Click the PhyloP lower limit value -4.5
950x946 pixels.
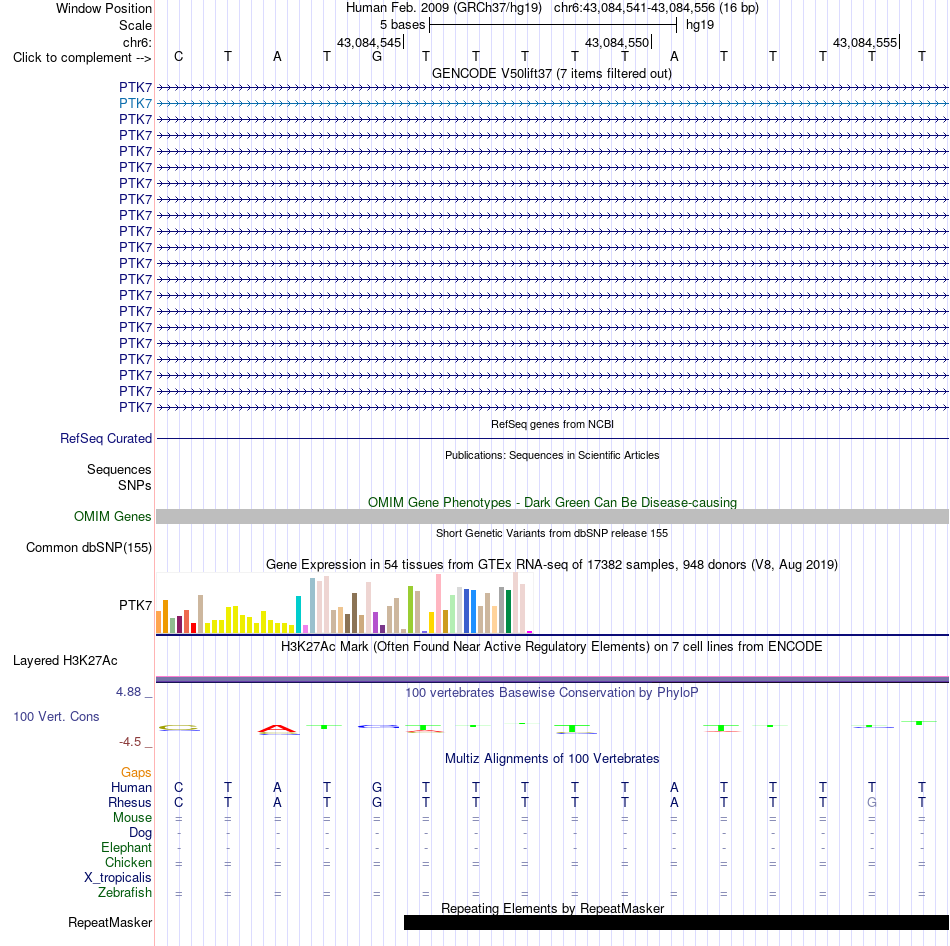pyautogui.click(x=130, y=742)
